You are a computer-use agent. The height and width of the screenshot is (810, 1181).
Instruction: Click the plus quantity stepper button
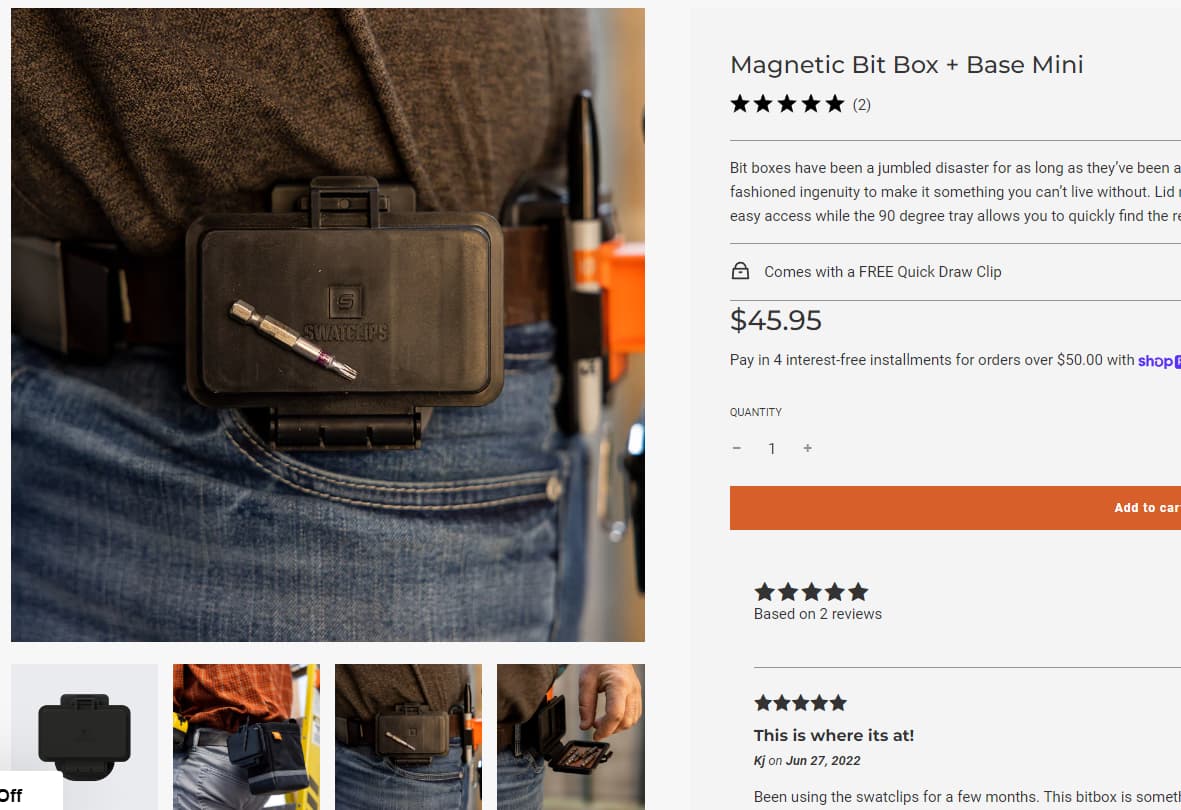807,448
